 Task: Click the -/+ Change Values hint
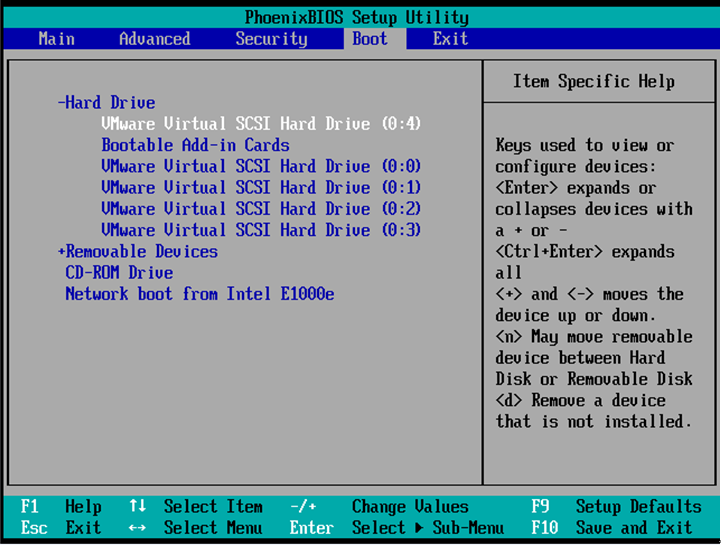tap(379, 507)
